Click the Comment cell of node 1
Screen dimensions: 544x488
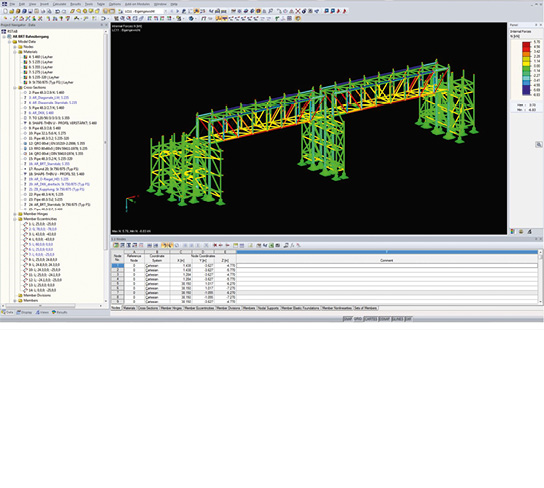click(387, 265)
